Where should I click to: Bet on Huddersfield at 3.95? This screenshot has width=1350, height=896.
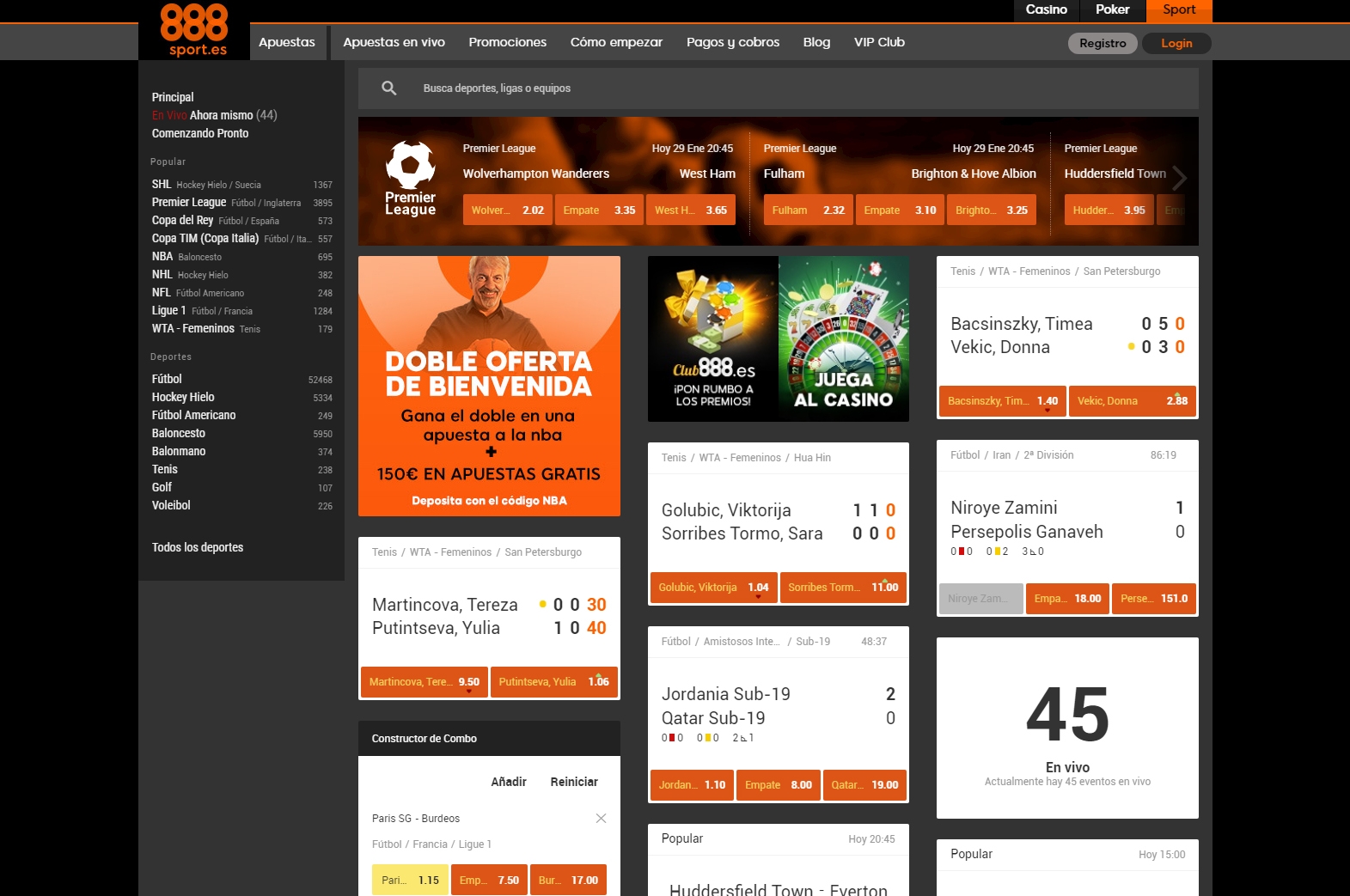click(1109, 210)
